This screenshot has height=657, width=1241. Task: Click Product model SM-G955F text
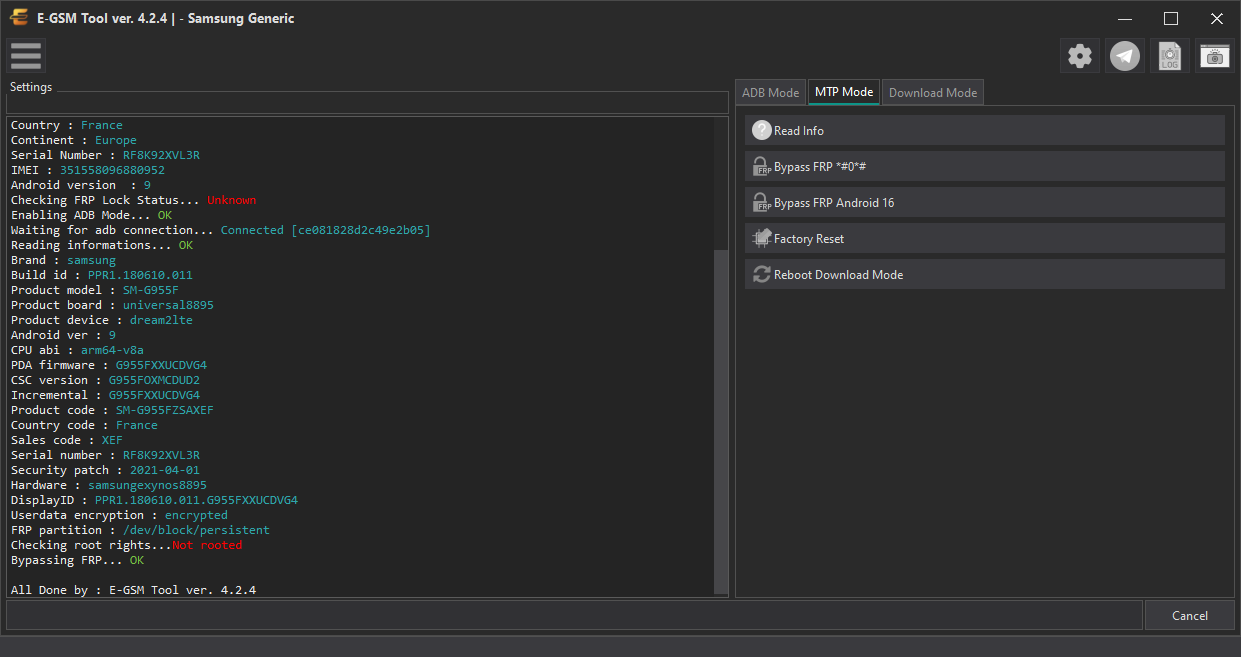coord(95,290)
